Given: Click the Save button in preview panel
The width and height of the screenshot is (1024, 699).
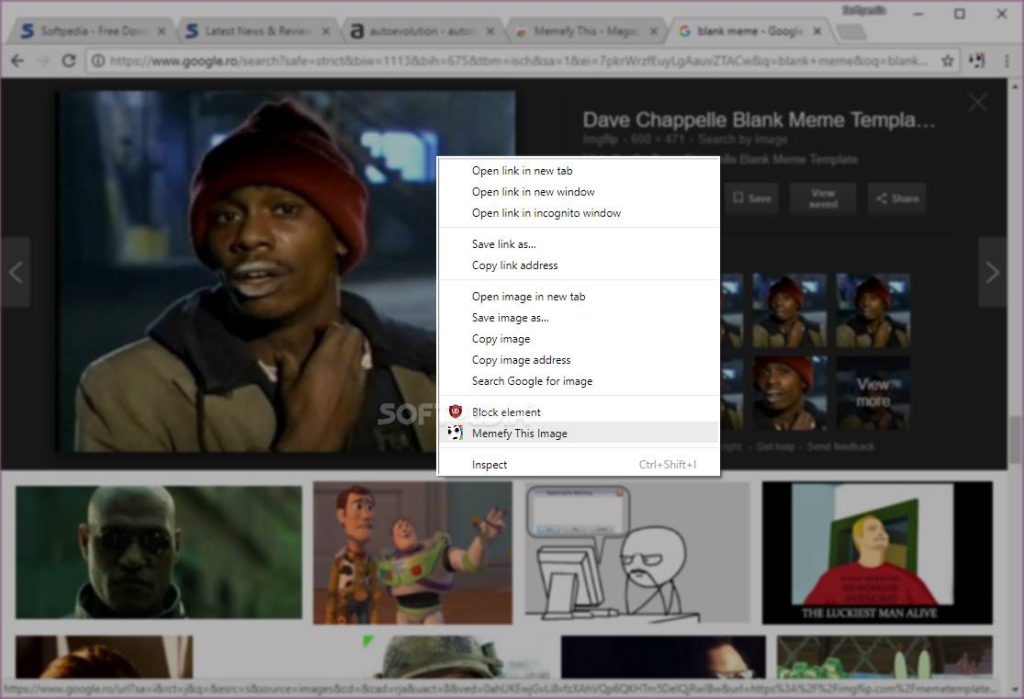Looking at the screenshot, I should (x=751, y=198).
